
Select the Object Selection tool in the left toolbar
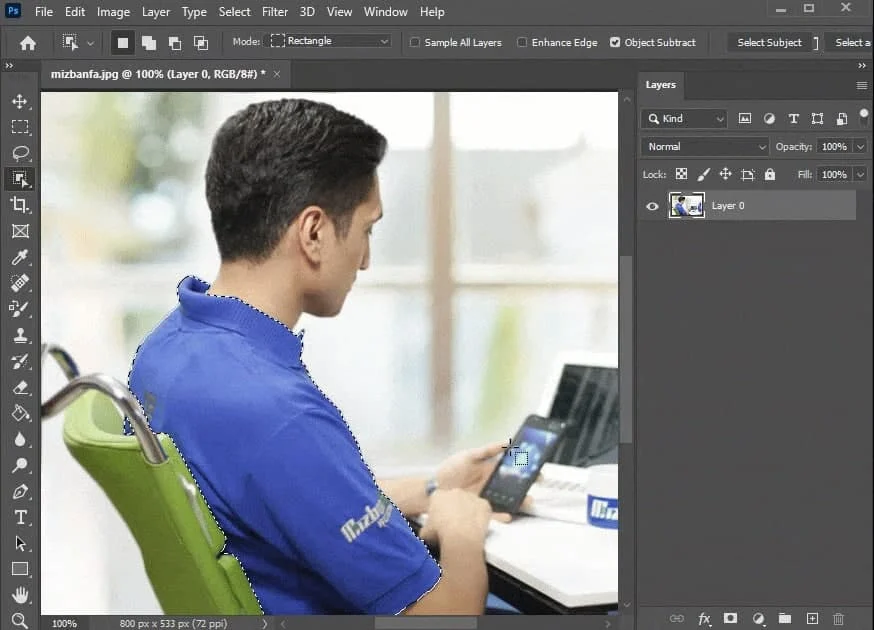20,179
